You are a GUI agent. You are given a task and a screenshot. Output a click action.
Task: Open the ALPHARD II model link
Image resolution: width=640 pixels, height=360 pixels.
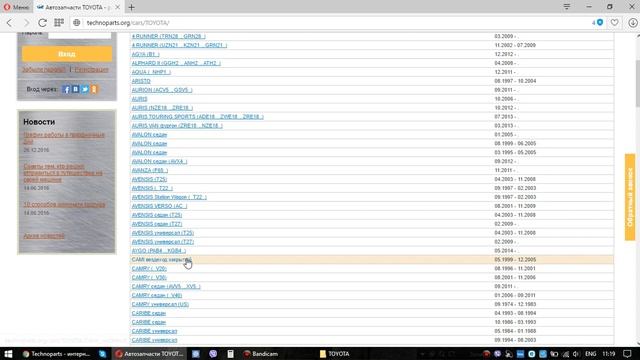[176, 63]
